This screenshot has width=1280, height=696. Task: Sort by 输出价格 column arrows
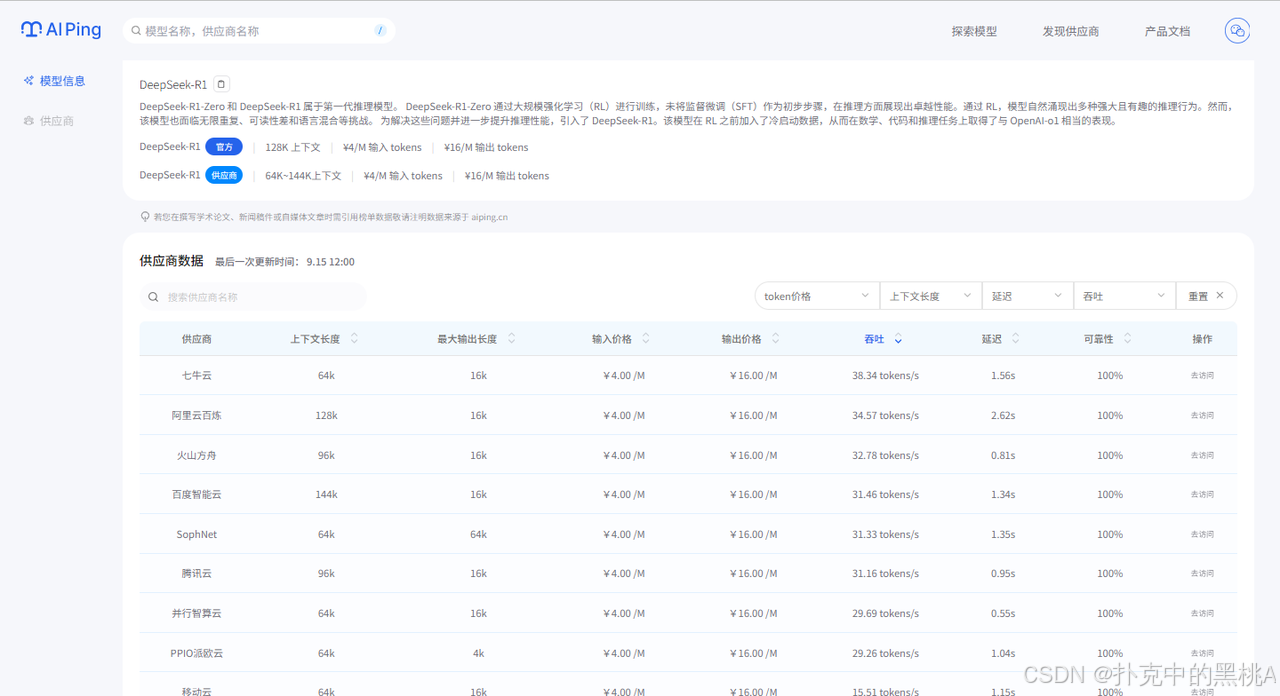[776, 339]
